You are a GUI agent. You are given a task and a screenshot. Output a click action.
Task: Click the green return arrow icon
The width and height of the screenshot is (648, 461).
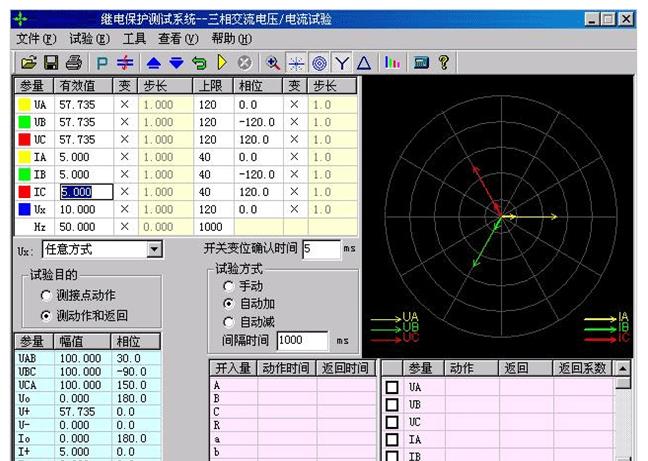click(199, 63)
